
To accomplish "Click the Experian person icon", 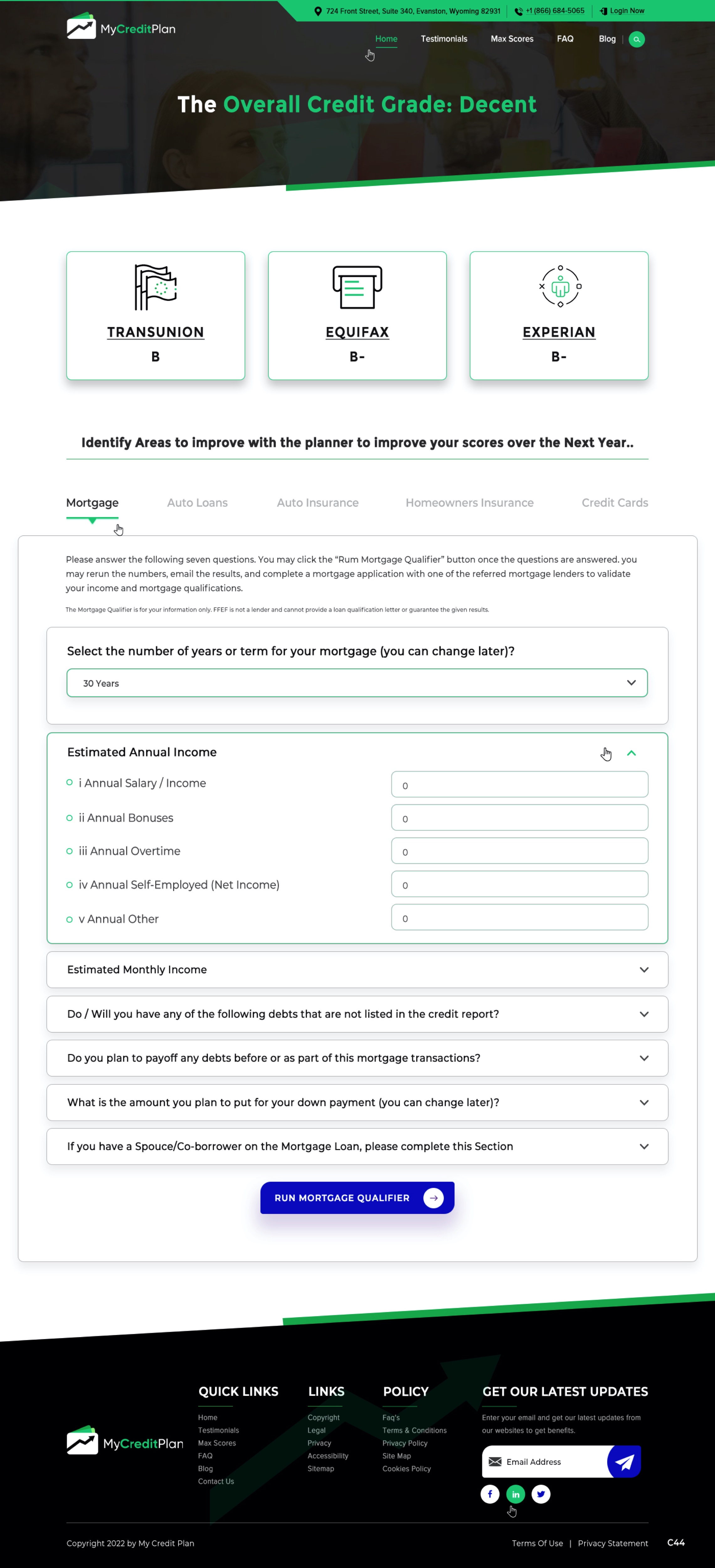I will [x=559, y=287].
